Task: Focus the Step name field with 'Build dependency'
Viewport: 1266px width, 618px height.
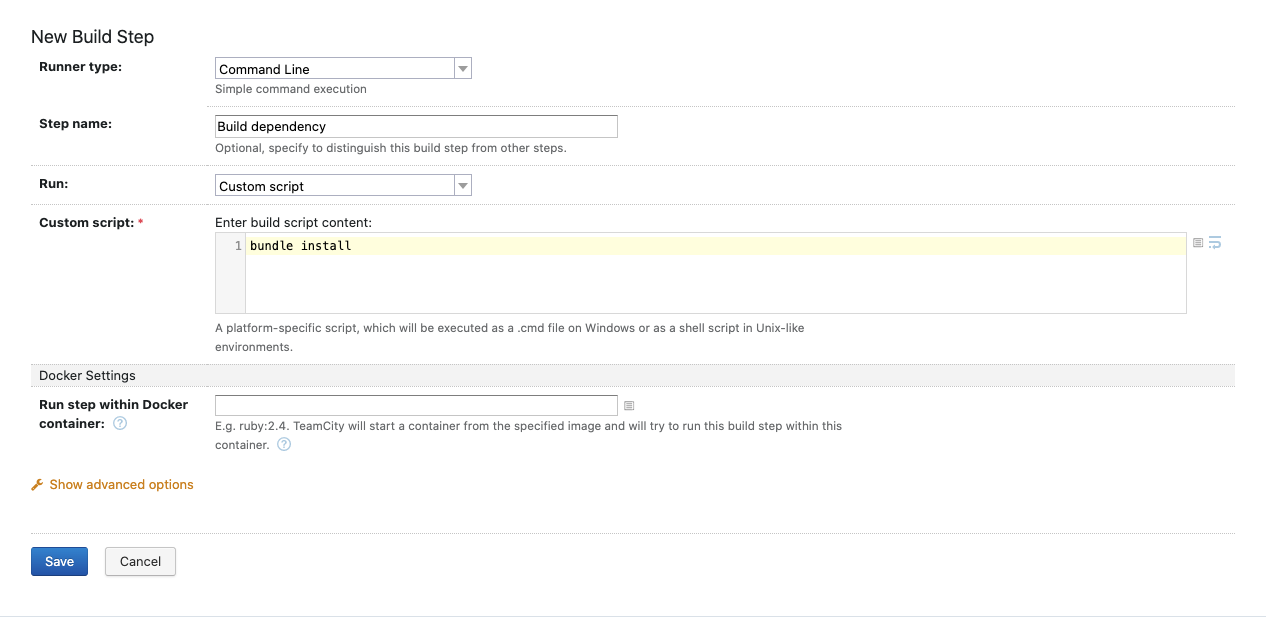Action: pyautogui.click(x=416, y=127)
